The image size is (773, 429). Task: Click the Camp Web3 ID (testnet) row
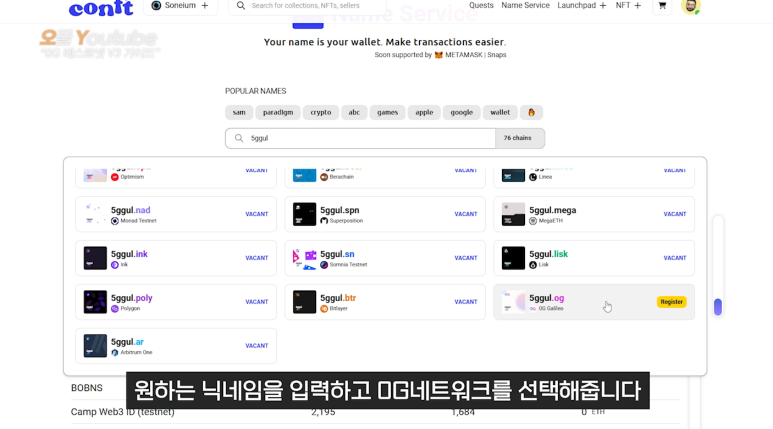point(375,412)
